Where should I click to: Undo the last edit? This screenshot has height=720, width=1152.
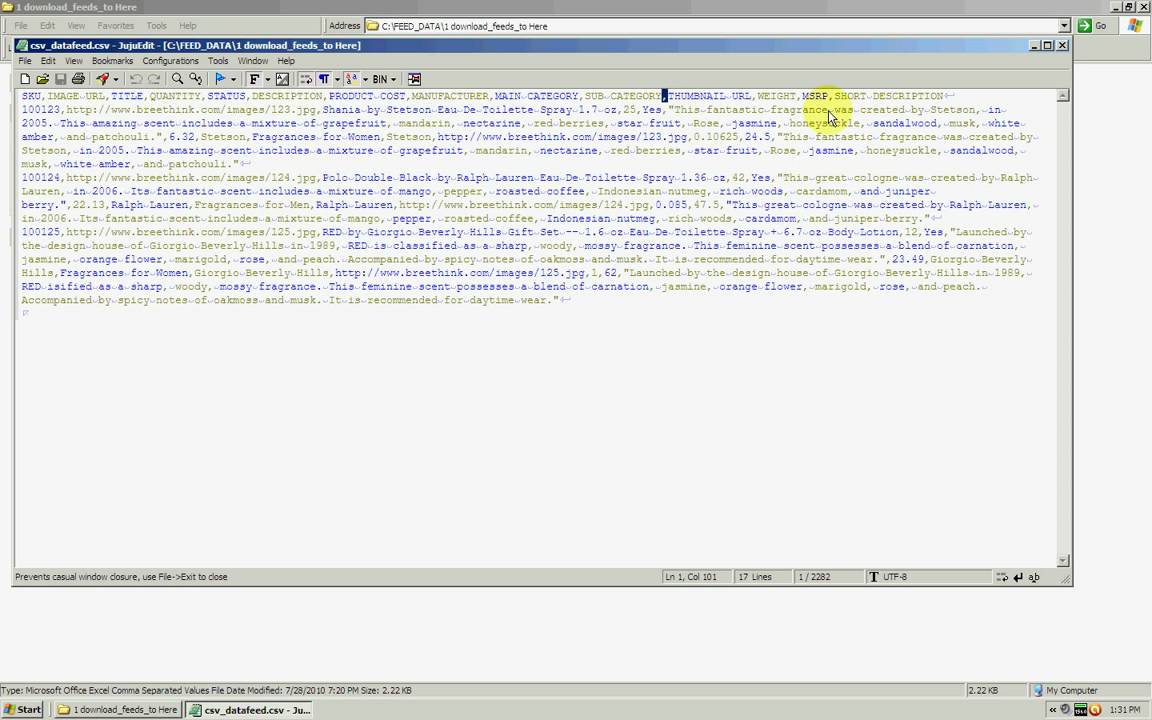click(x=136, y=79)
